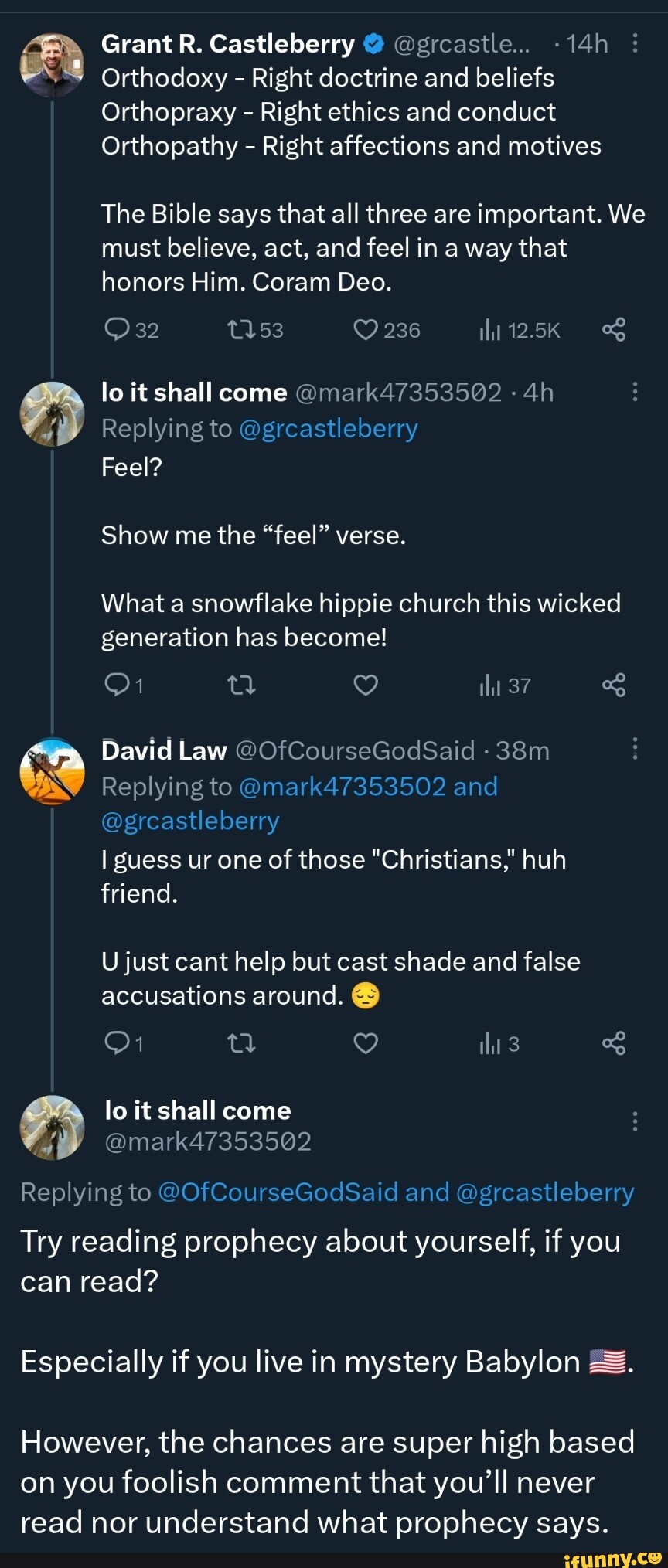The image size is (668, 1568).
Task: Open more options on Grant Castleberry's tweet
Action: 635,43
